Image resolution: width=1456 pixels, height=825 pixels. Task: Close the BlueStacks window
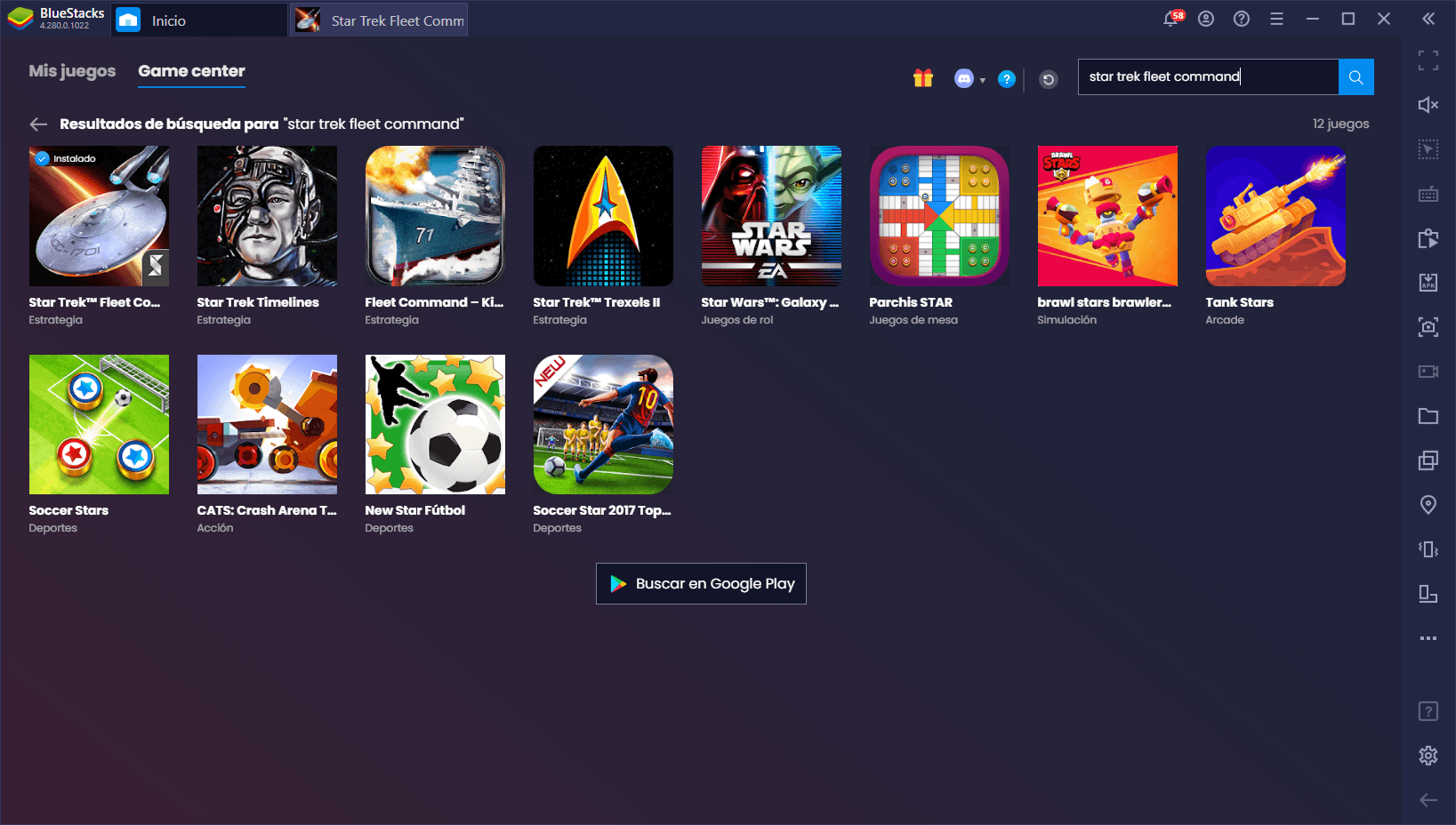pos(1384,19)
